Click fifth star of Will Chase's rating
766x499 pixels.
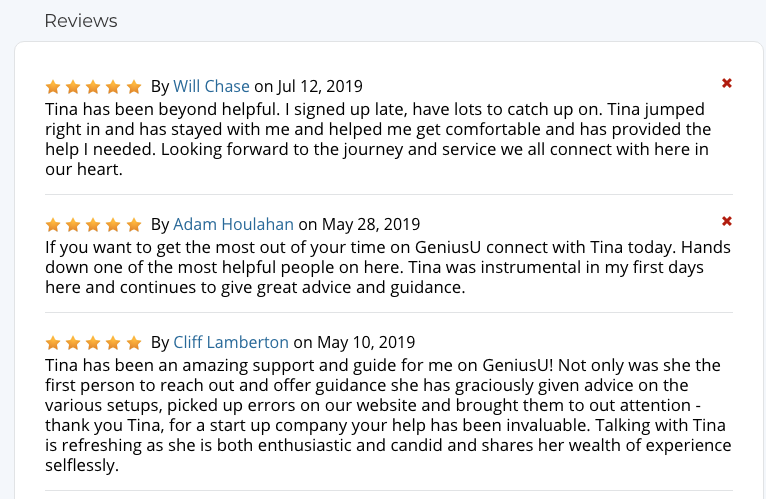pos(134,87)
